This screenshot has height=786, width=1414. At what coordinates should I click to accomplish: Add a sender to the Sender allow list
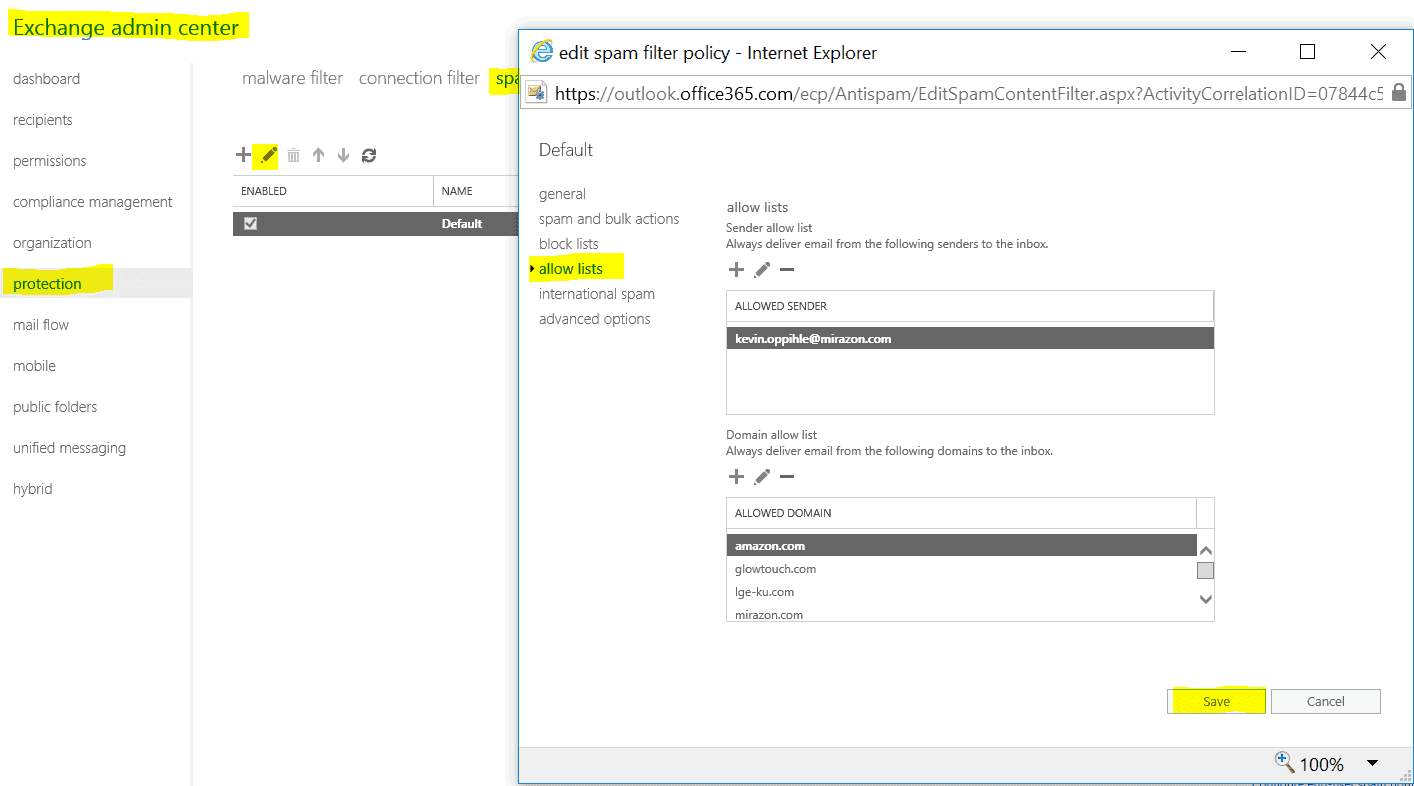click(x=736, y=269)
